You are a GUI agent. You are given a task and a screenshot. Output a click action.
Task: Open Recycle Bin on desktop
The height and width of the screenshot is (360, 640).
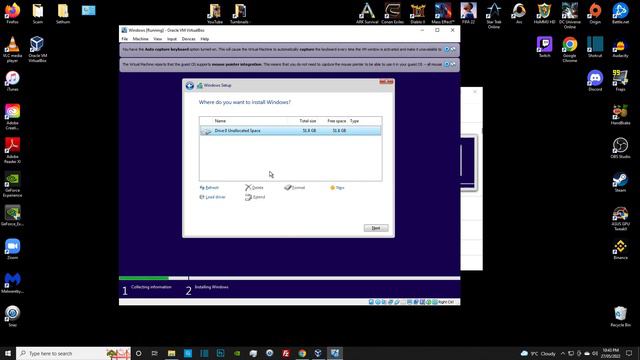(620, 316)
